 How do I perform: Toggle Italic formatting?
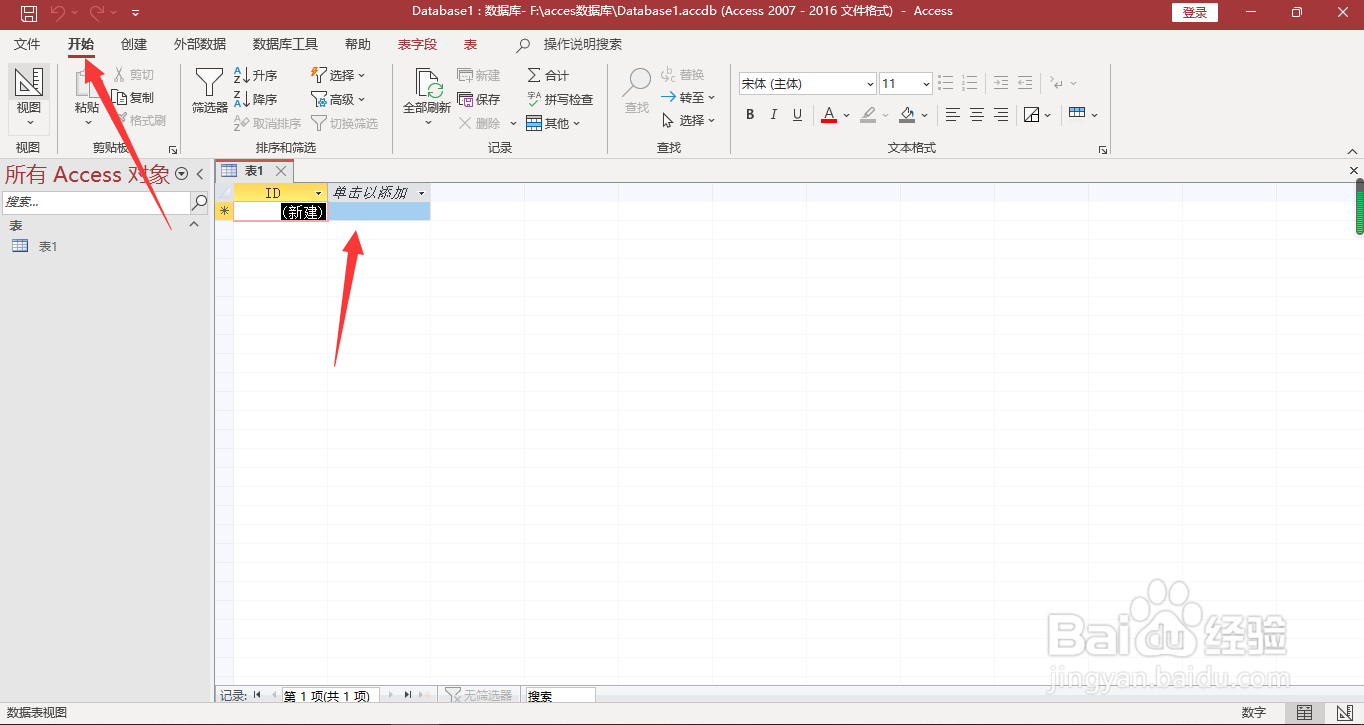tap(773, 115)
